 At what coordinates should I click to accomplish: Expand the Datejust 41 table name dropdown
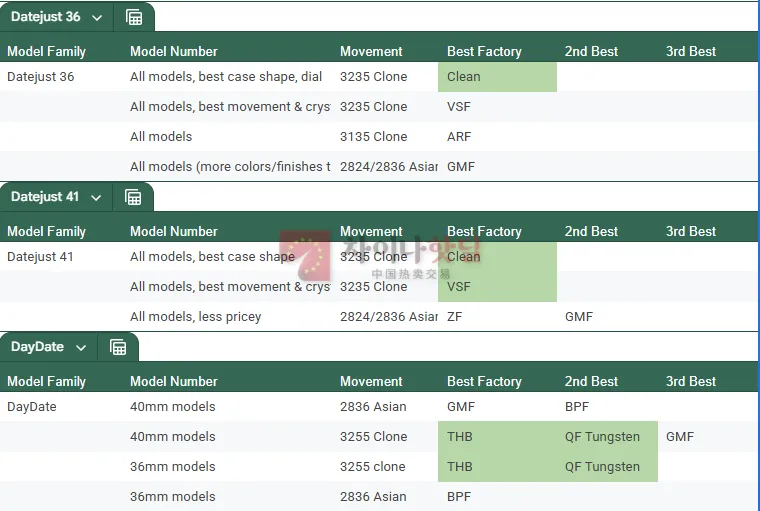pos(96,198)
